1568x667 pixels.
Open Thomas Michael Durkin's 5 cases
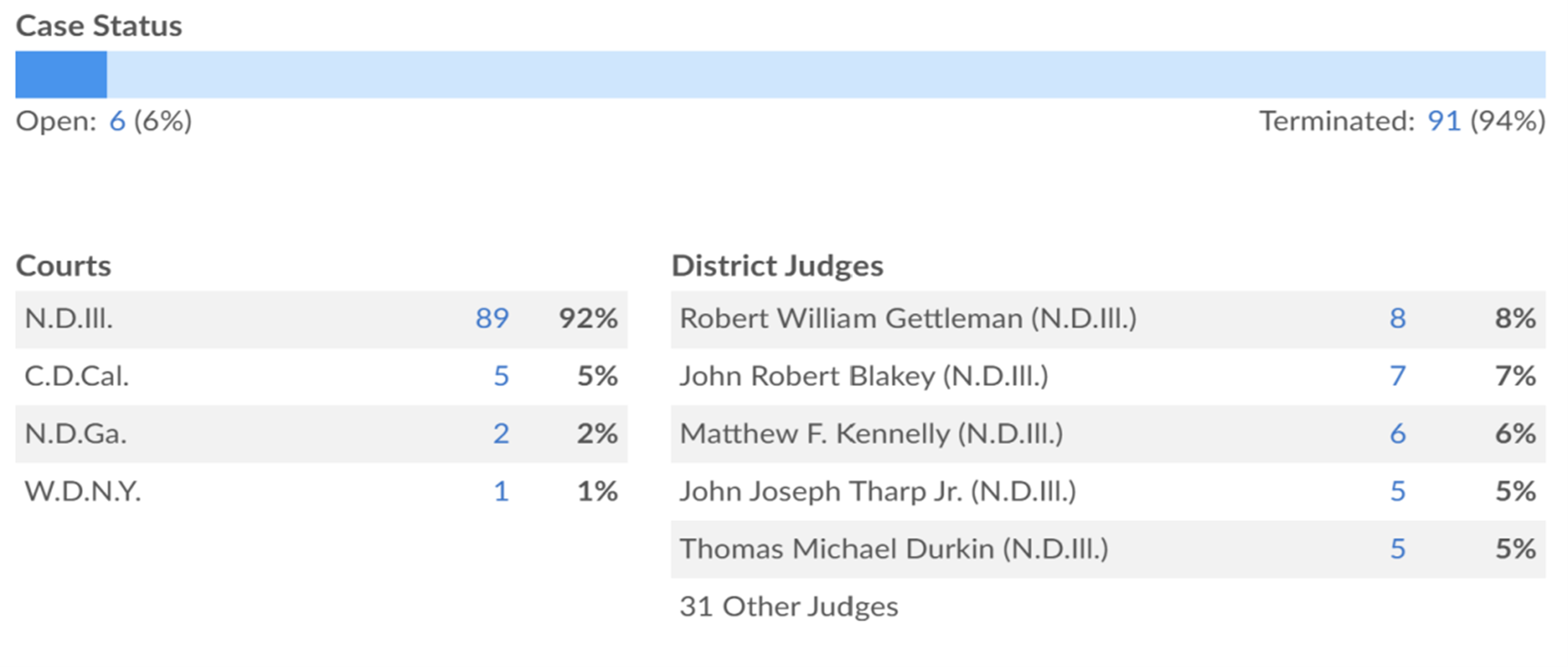1397,549
